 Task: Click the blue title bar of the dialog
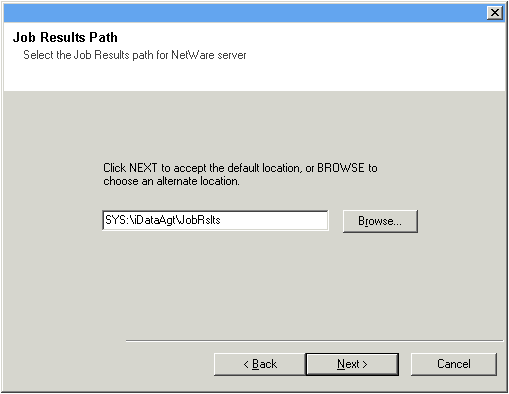click(x=245, y=13)
